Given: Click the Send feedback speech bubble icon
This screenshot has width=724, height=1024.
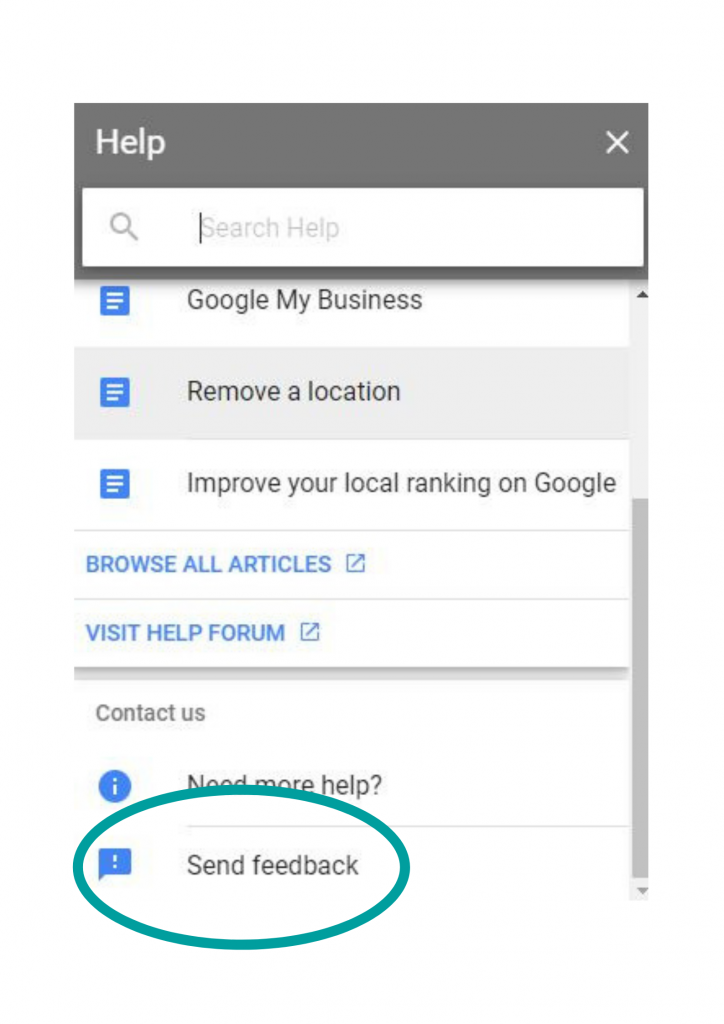Looking at the screenshot, I should pos(115,865).
